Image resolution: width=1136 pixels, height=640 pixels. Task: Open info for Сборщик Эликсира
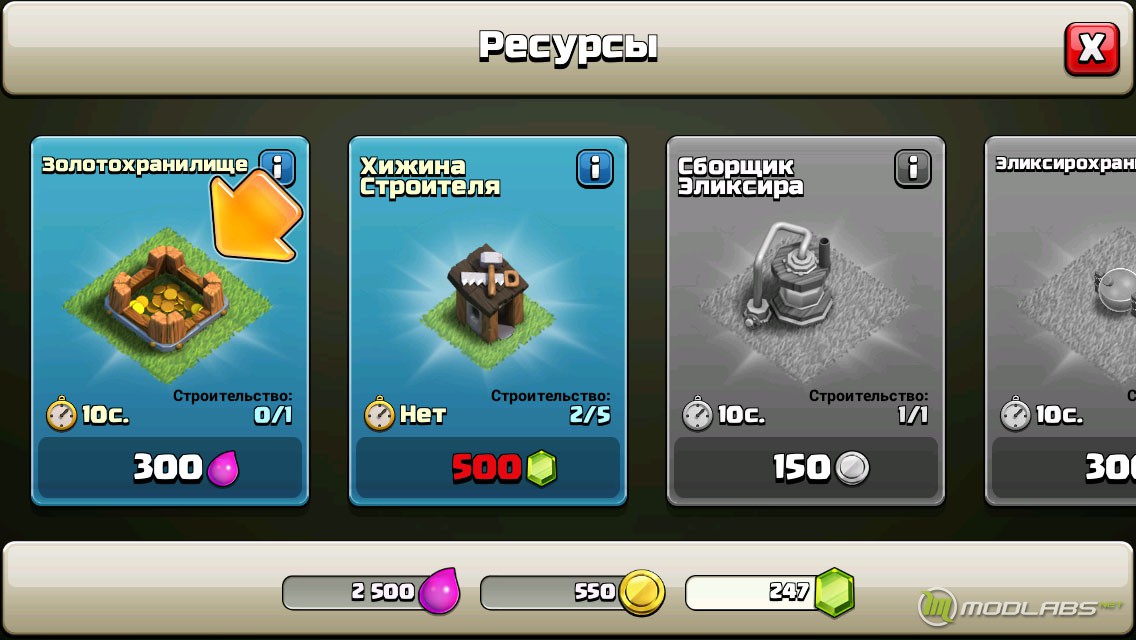click(912, 168)
